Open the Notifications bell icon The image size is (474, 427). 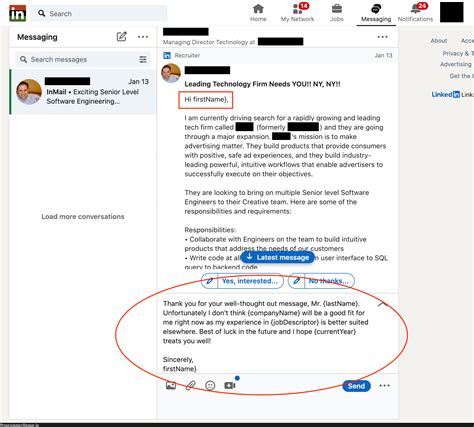pyautogui.click(x=415, y=9)
